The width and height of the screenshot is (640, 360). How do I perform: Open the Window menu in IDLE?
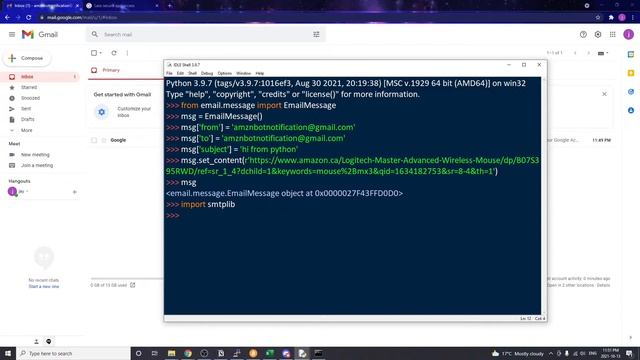[x=244, y=73]
